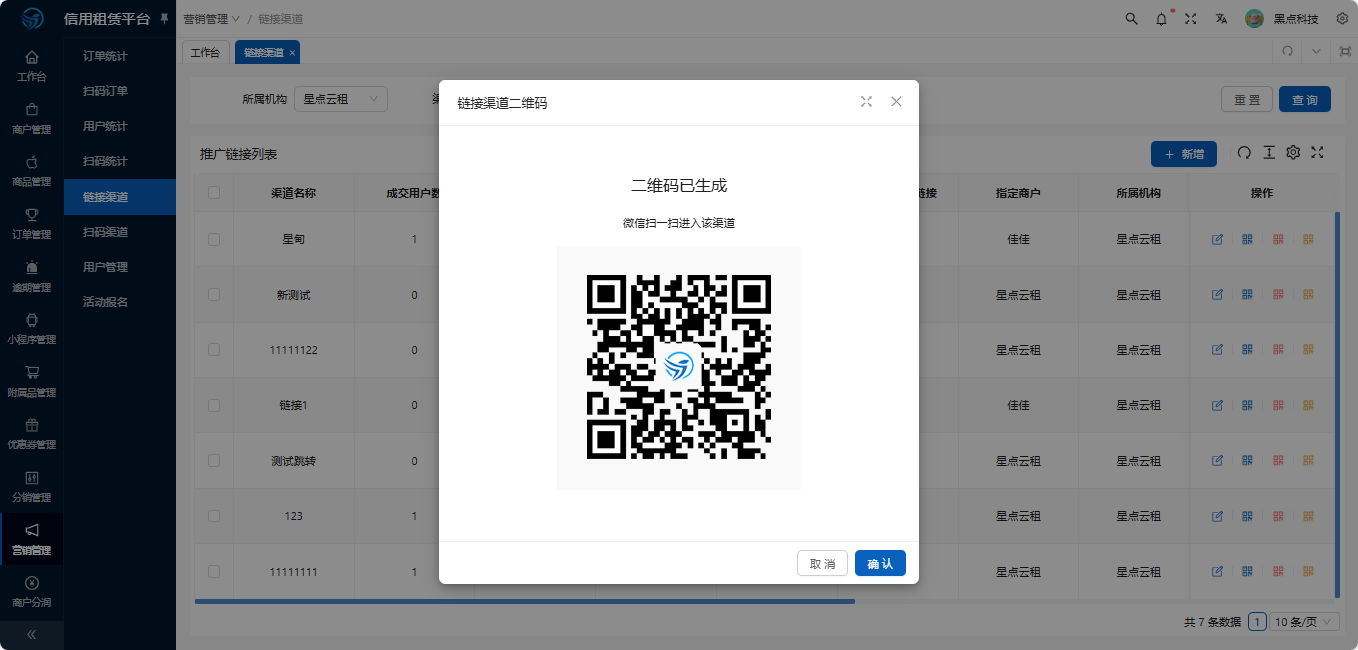
Task: Click the edit icon in the 星甸 row
Action: (1217, 239)
